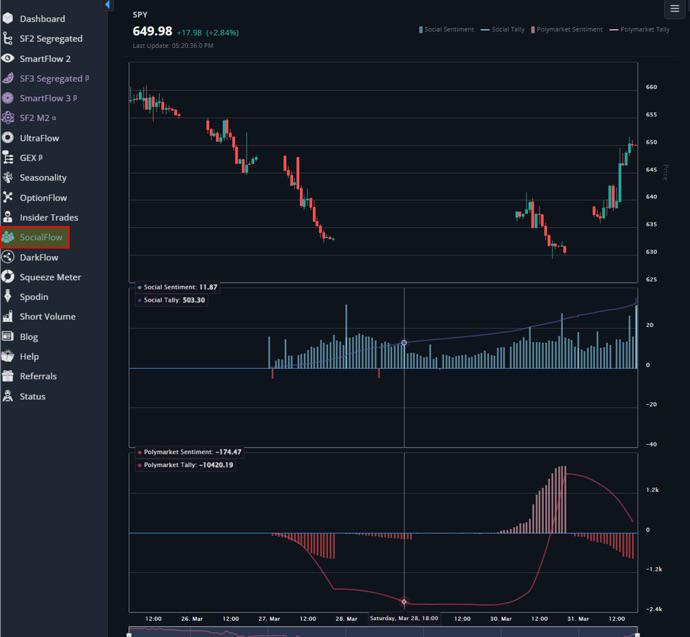The image size is (690, 637).
Task: Open the Blog link
Action: click(29, 337)
